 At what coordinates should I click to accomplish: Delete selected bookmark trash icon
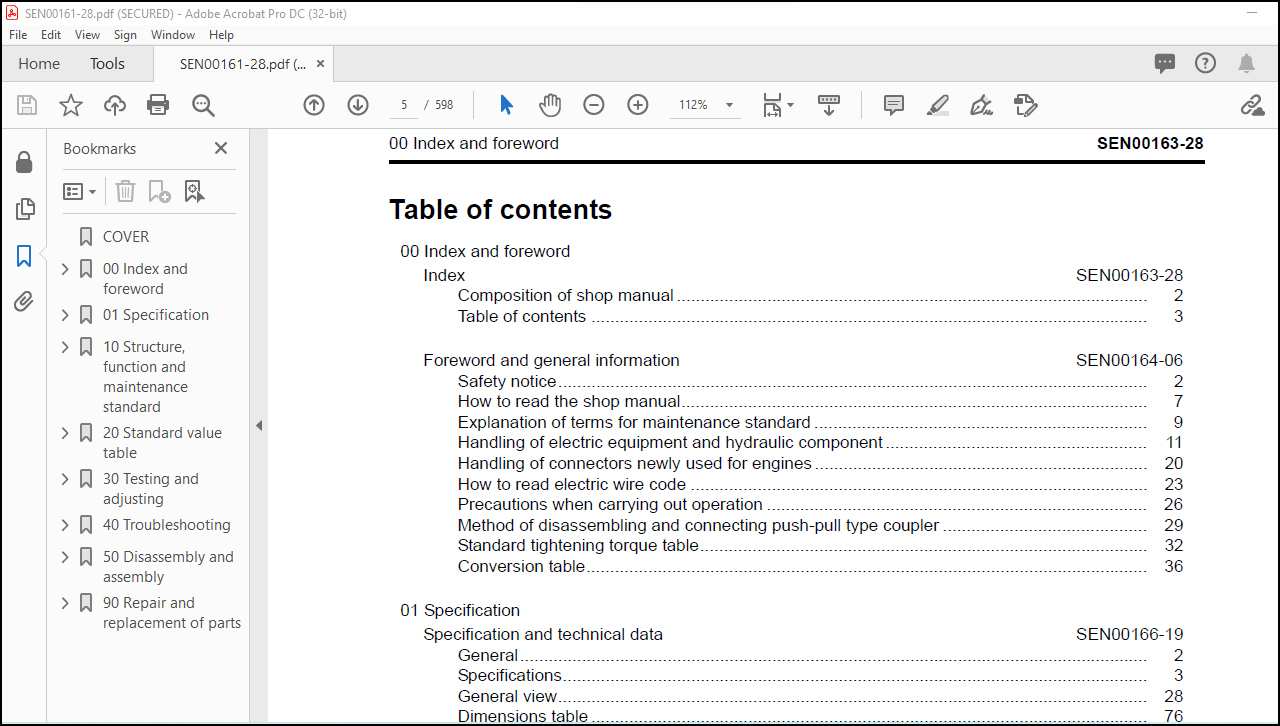[x=125, y=191]
